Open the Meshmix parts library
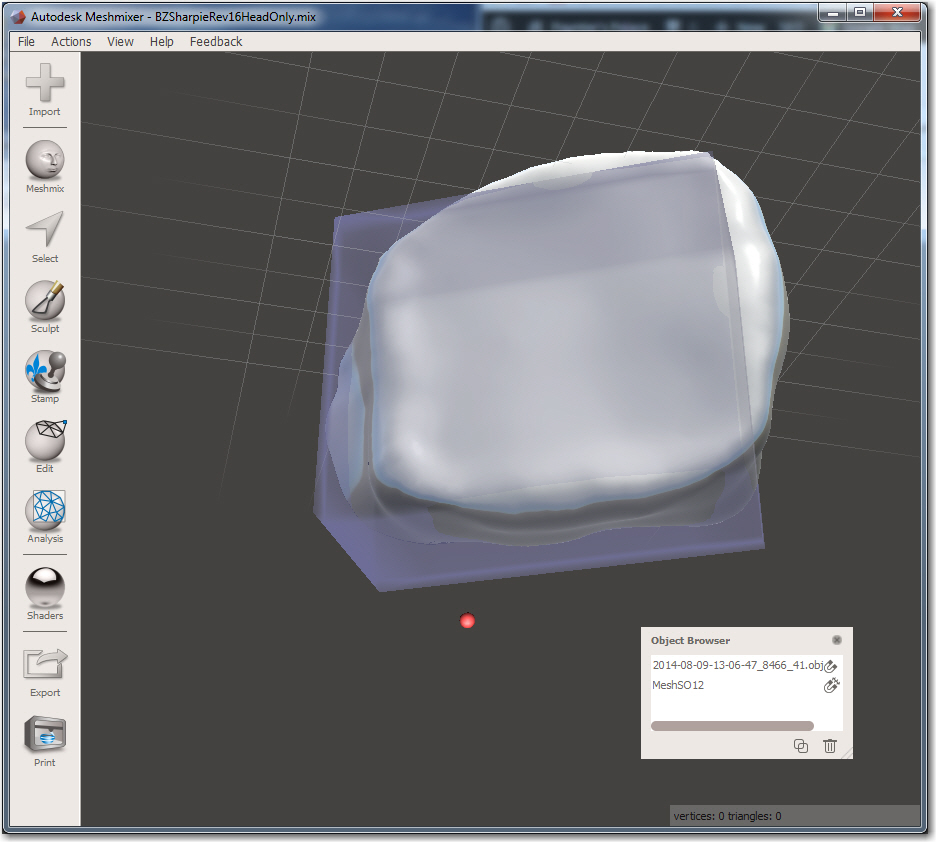The width and height of the screenshot is (936, 842). click(x=45, y=166)
